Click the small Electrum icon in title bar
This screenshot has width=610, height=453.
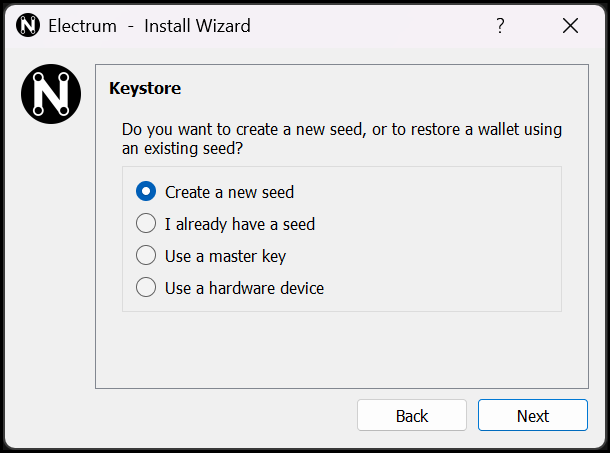coord(28,26)
